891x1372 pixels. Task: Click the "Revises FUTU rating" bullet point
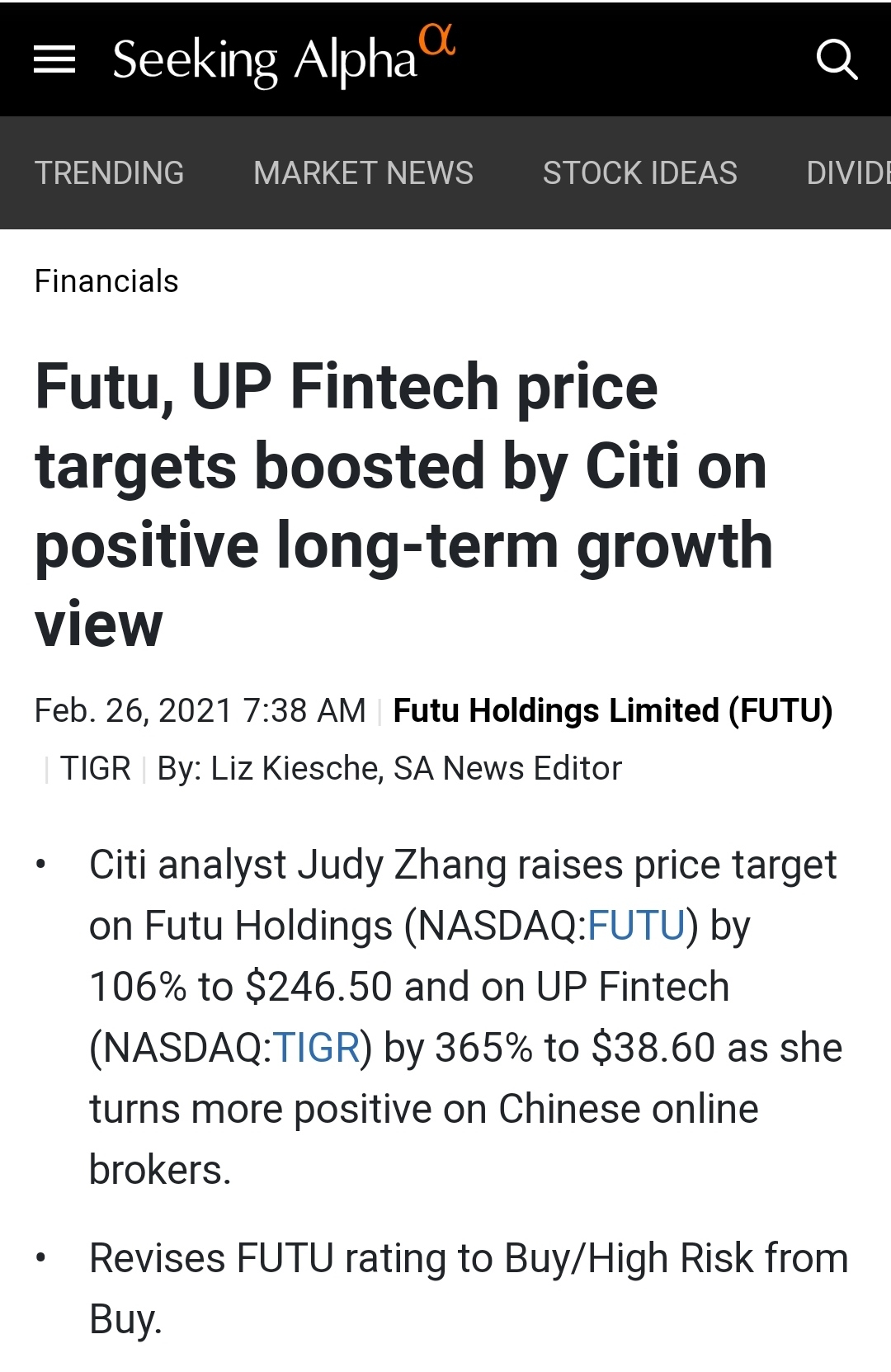tap(468, 1259)
